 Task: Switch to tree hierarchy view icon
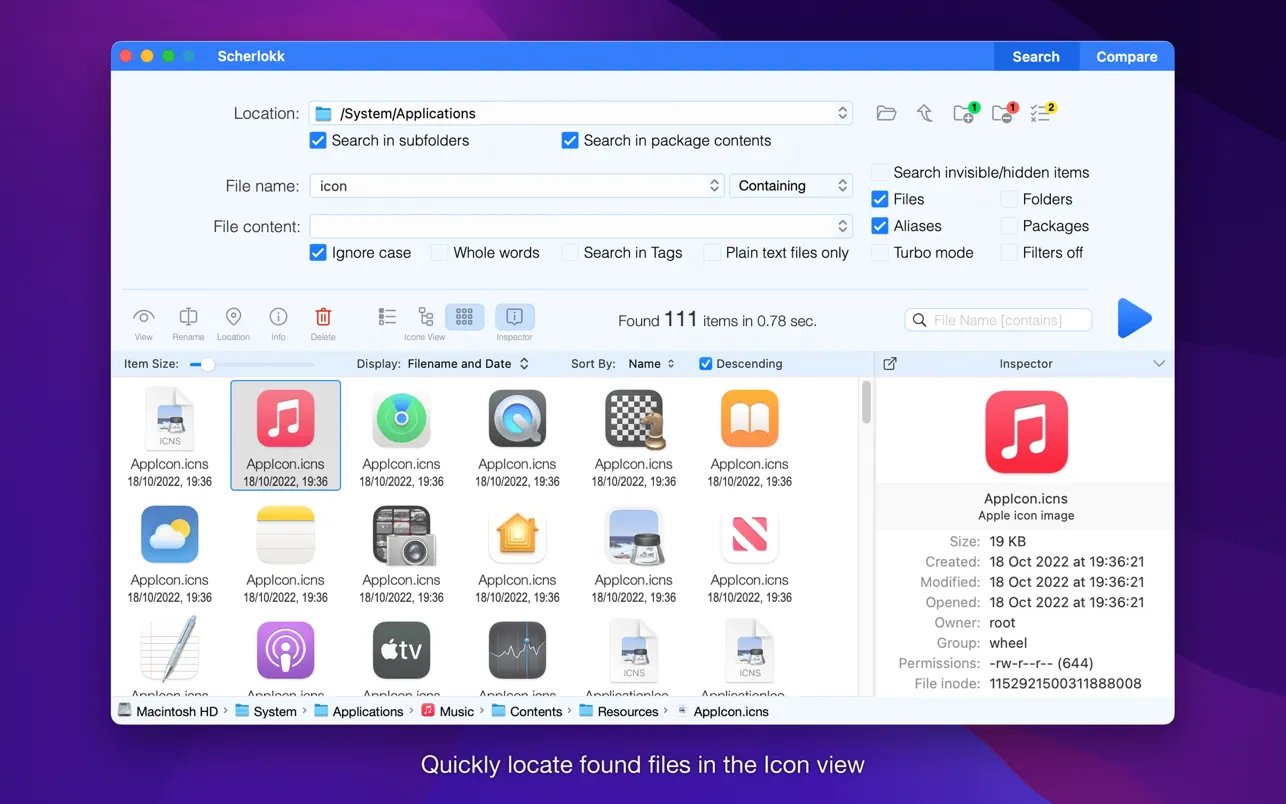coord(425,317)
